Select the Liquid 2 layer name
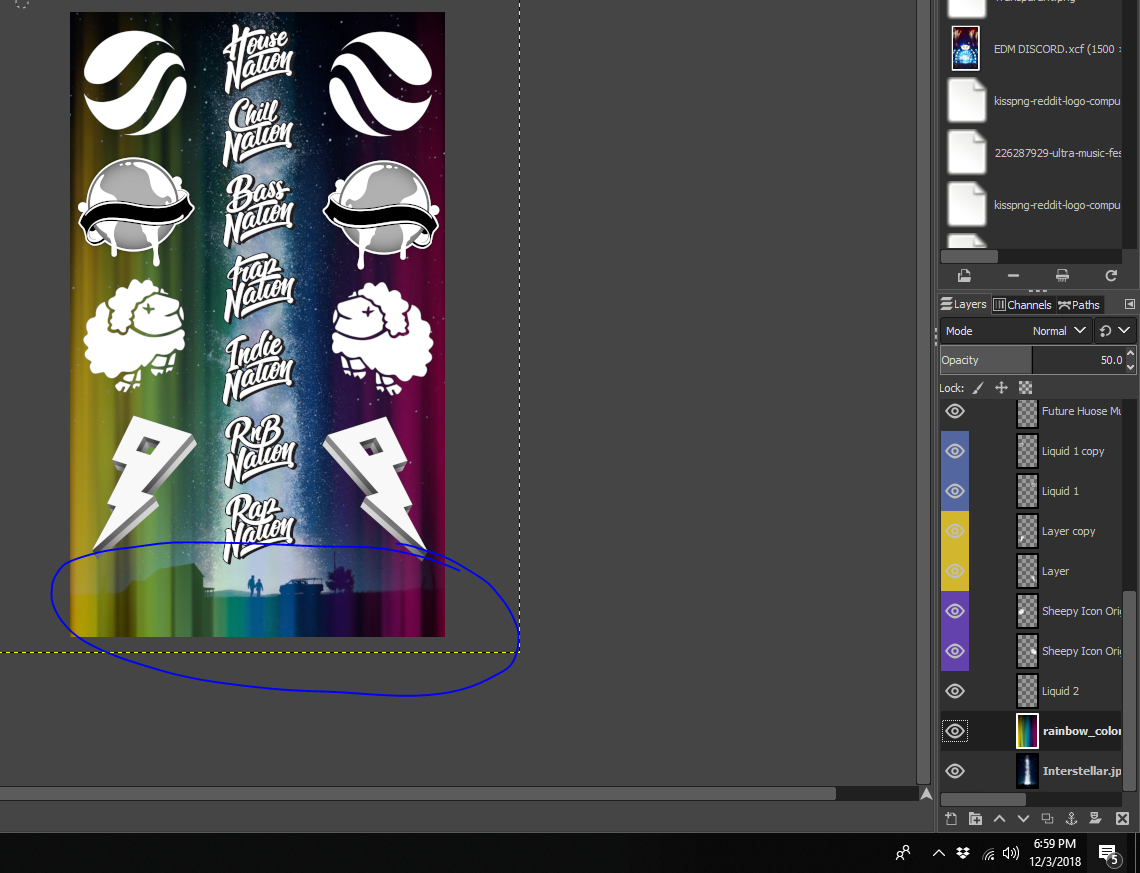 pyautogui.click(x=1060, y=691)
